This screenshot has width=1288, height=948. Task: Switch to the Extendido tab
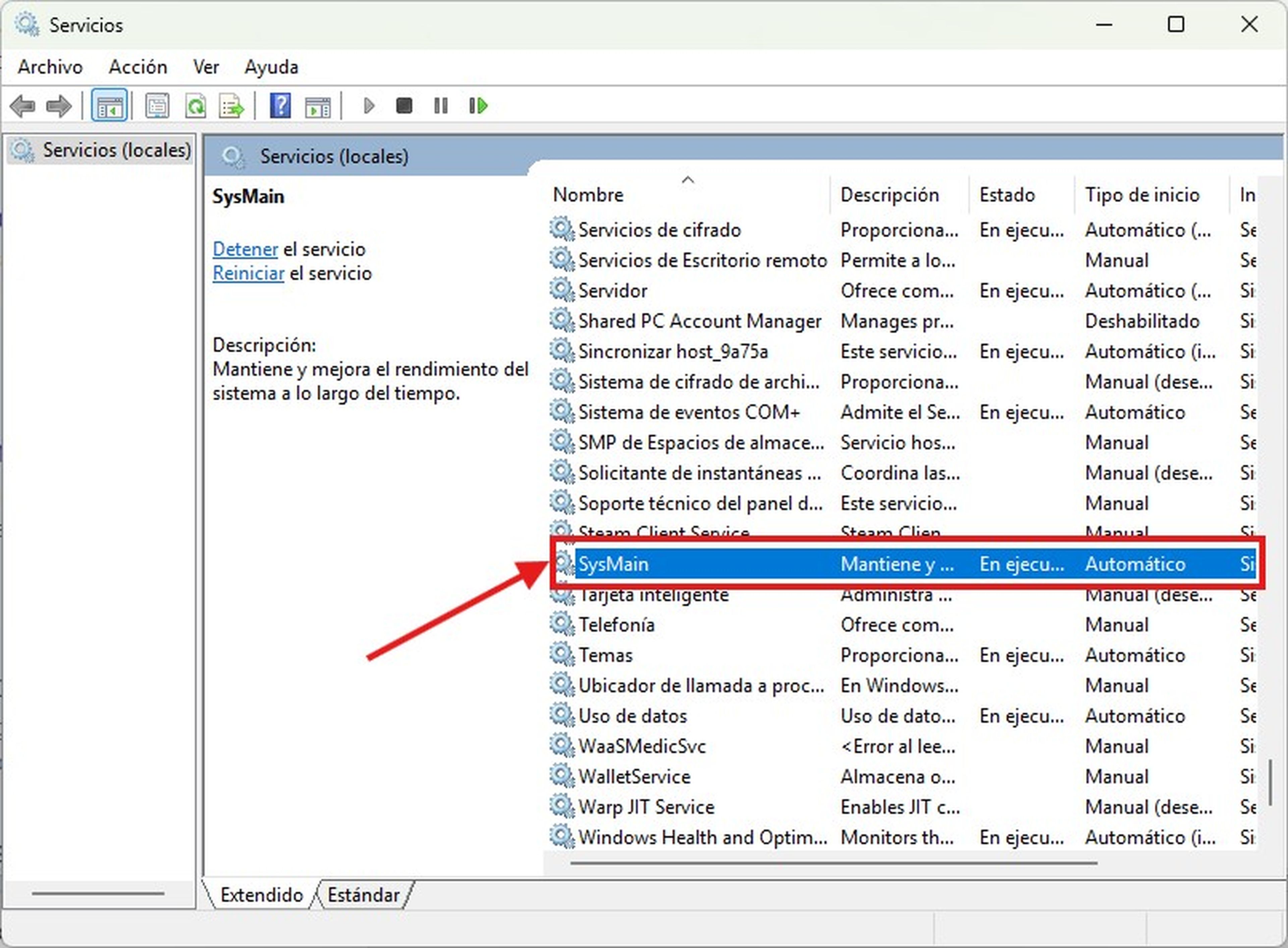(262, 895)
